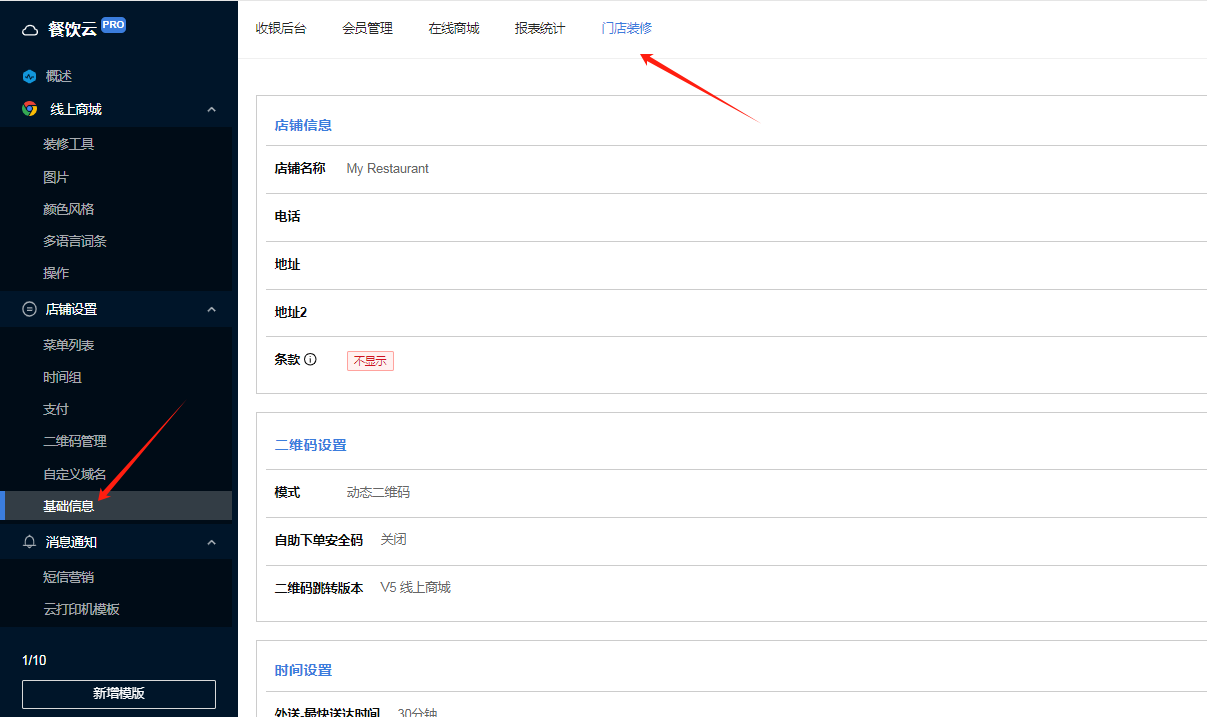Open 操作 in the sidebar
The image size is (1207, 717).
pyautogui.click(x=56, y=273)
